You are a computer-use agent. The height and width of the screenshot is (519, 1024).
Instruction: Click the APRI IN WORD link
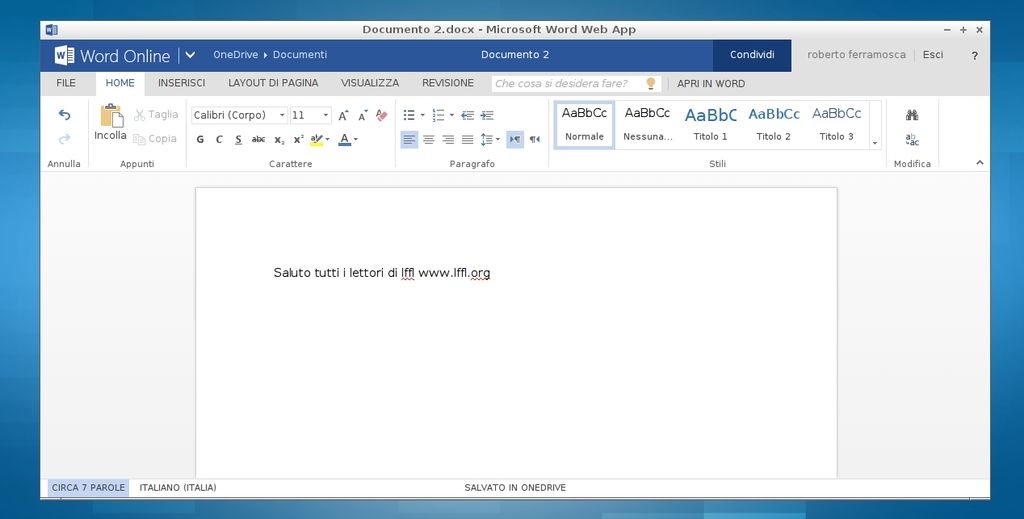coord(711,83)
